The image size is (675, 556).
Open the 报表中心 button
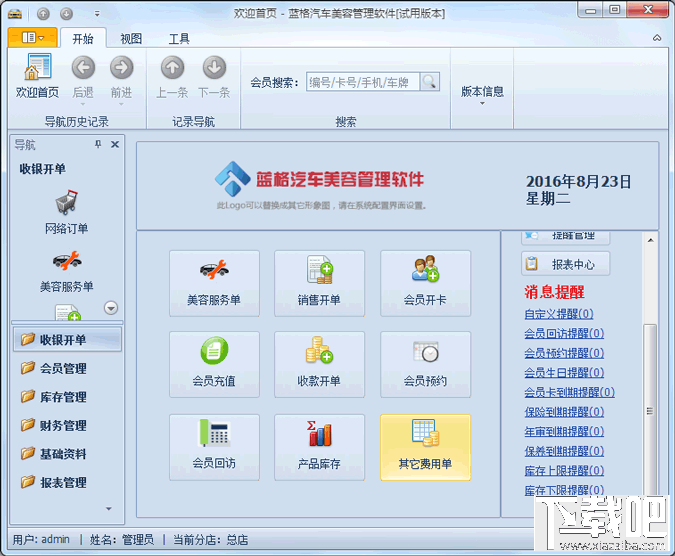tap(566, 264)
